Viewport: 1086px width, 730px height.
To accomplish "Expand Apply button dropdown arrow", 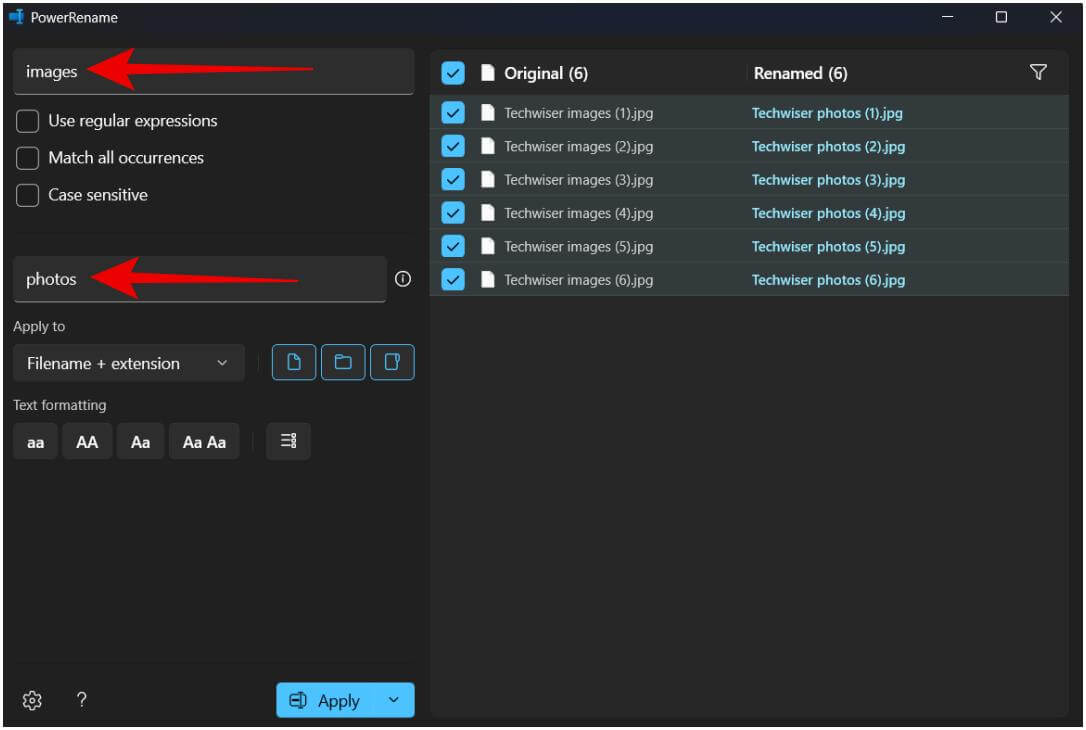I will pos(393,700).
